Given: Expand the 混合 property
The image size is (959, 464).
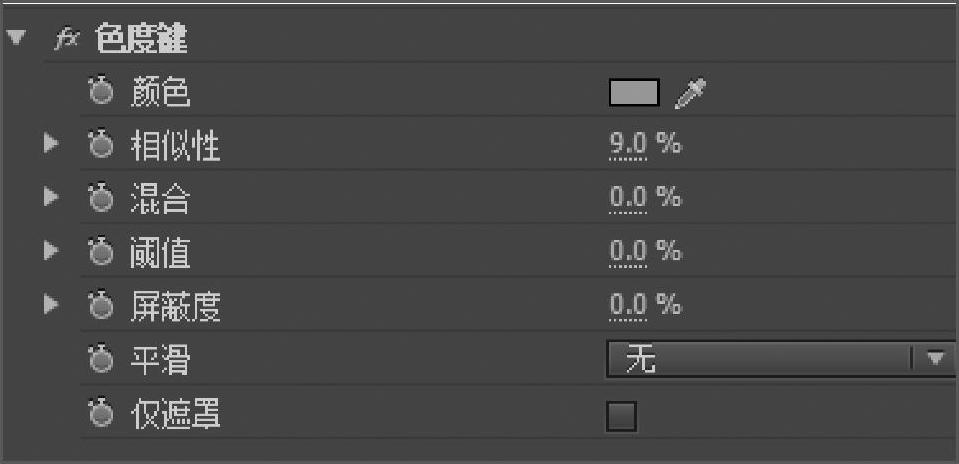Looking at the screenshot, I should [x=51, y=198].
